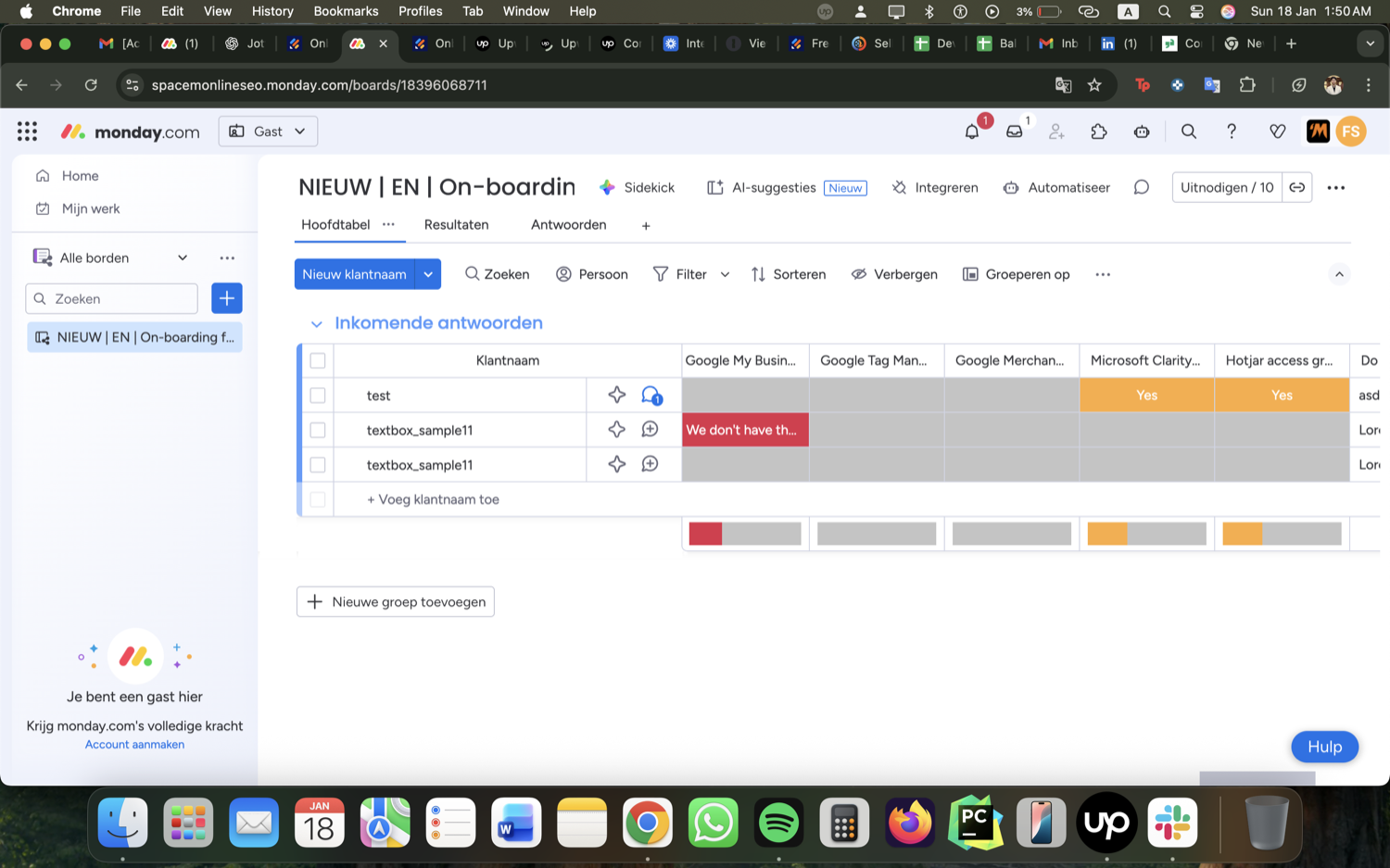Click the Uitnodigen / 10 button
1390x868 pixels.
[1227, 187]
